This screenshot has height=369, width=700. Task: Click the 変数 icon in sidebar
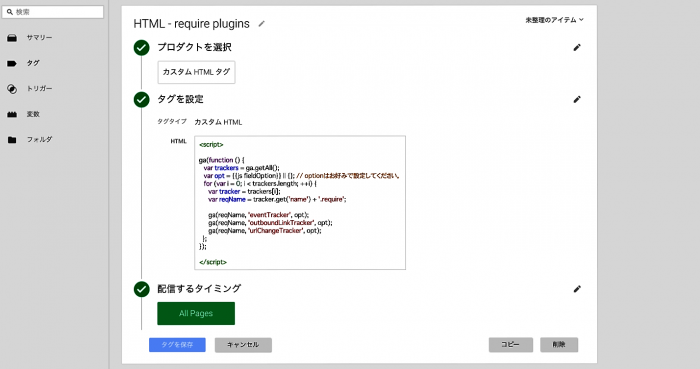coord(12,115)
